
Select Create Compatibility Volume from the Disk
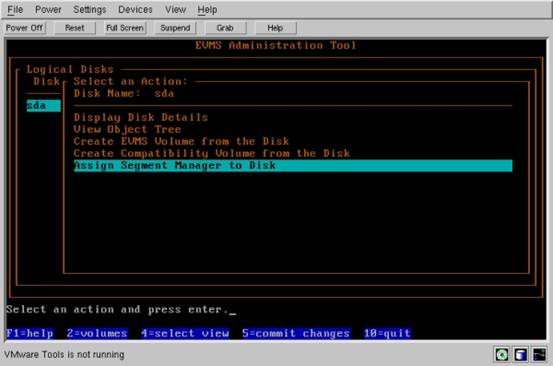[x=212, y=153]
